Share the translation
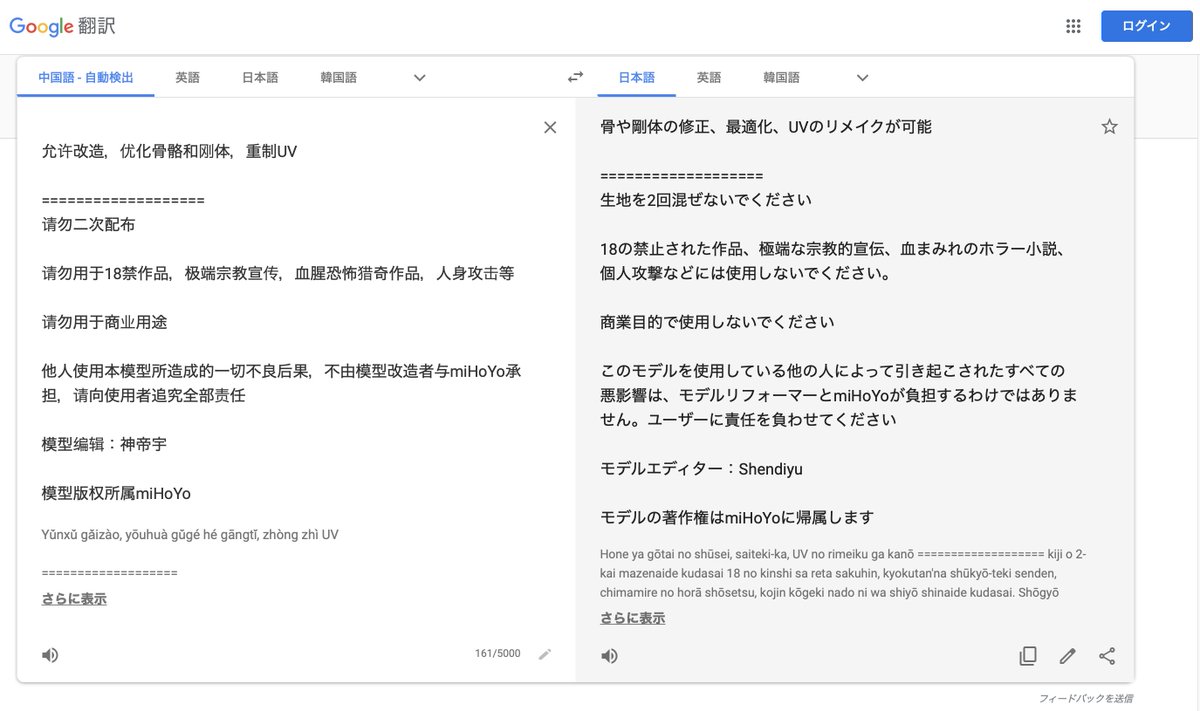Viewport: 1200px width, 711px height. coord(1107,656)
